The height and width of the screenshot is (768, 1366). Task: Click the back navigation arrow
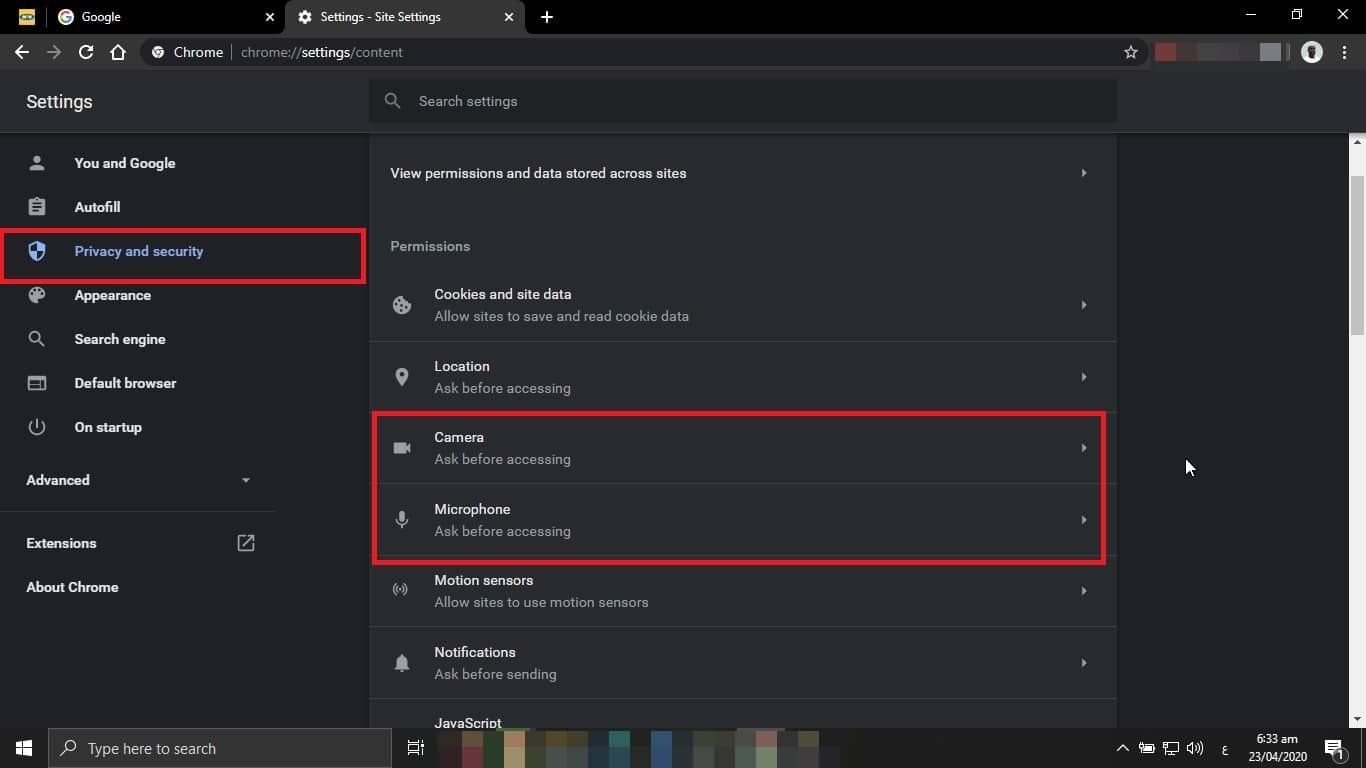tap(22, 52)
